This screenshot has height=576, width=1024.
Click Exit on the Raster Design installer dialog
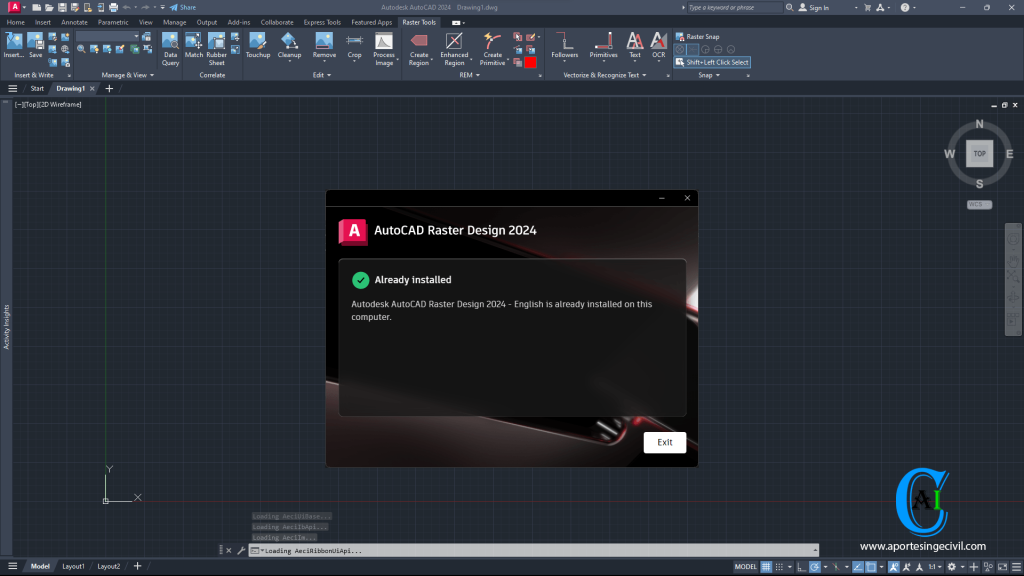(x=664, y=442)
